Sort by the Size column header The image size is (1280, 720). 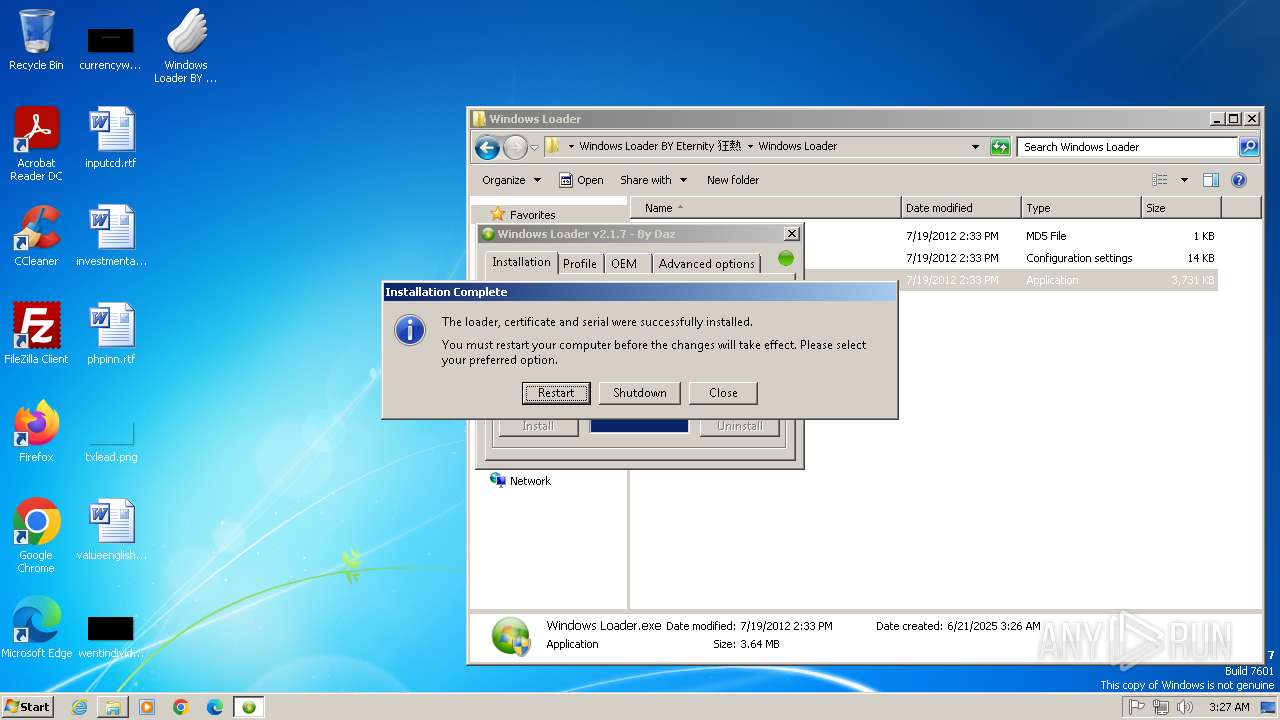1181,208
